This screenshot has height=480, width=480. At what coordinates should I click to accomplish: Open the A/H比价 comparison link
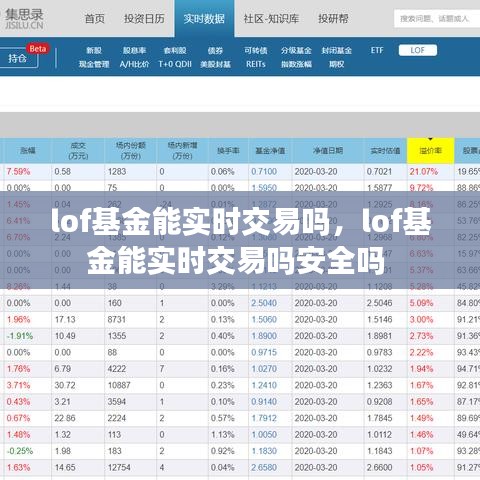point(134,64)
